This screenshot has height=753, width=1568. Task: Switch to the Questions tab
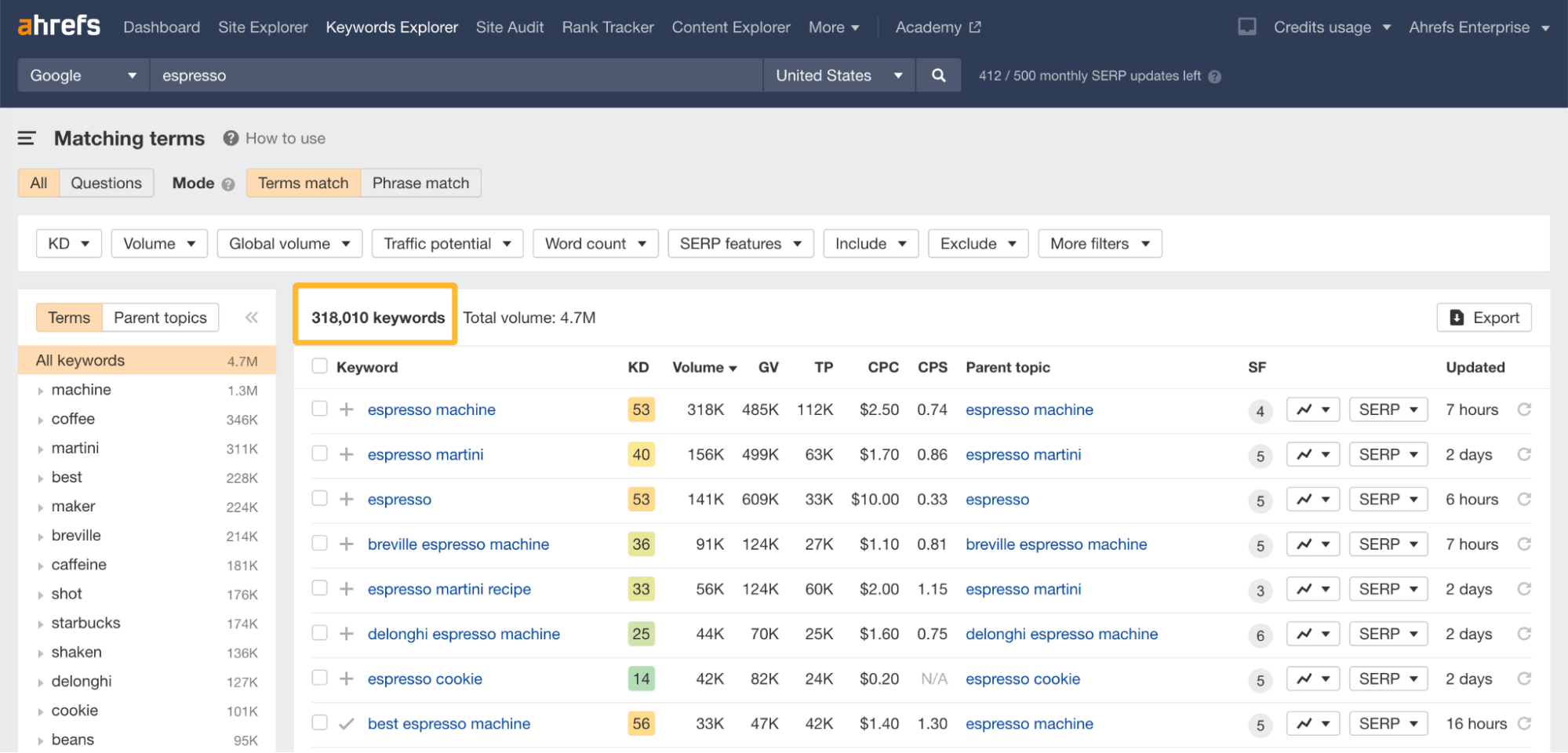pos(106,183)
